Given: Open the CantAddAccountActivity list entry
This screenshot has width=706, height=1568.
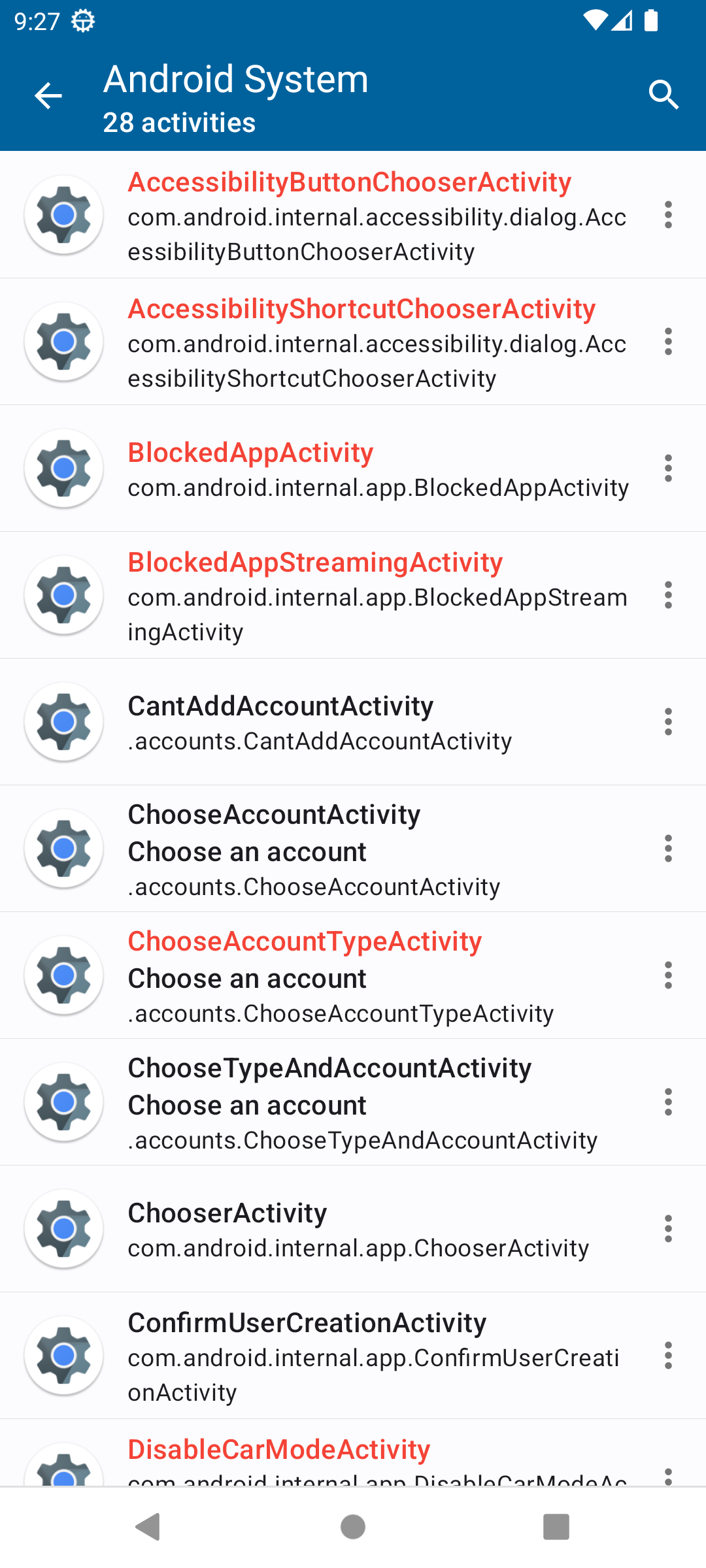Looking at the screenshot, I should (376, 723).
